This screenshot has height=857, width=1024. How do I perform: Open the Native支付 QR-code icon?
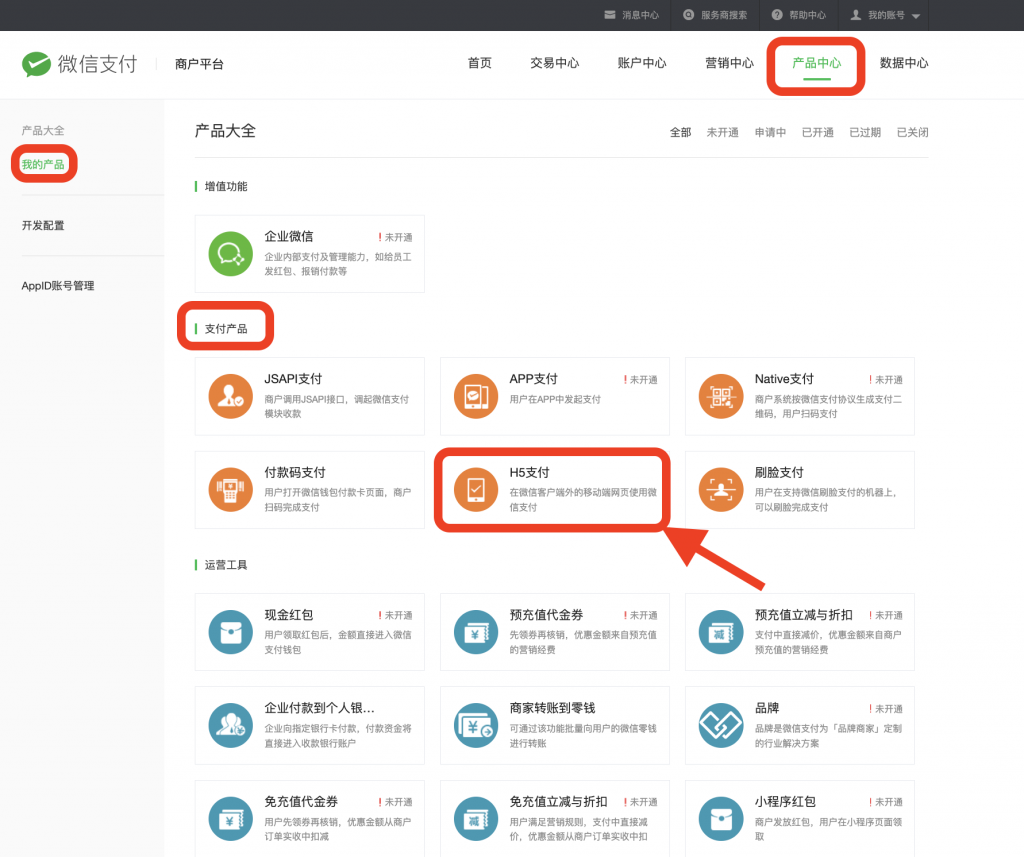[x=720, y=396]
